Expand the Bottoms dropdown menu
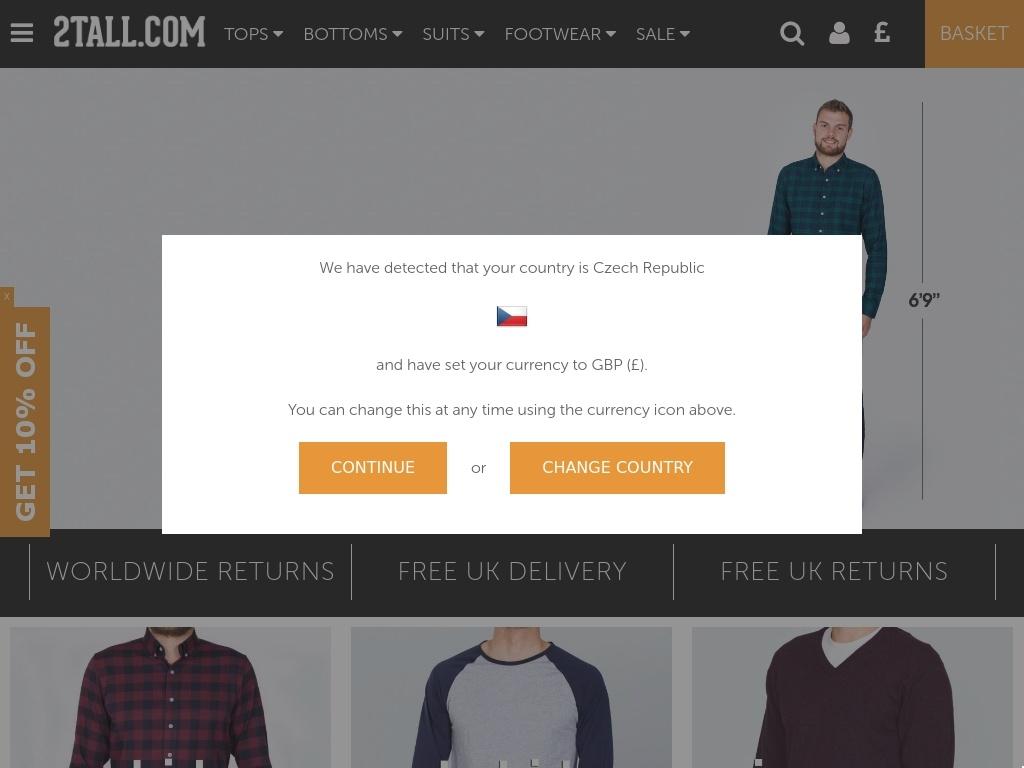1024x768 pixels. (353, 34)
